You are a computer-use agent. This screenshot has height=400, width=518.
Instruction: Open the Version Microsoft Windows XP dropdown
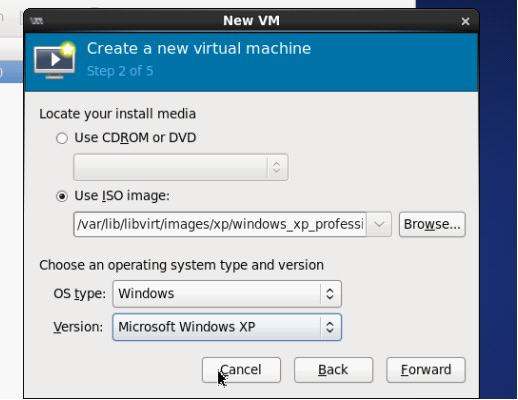click(227, 327)
